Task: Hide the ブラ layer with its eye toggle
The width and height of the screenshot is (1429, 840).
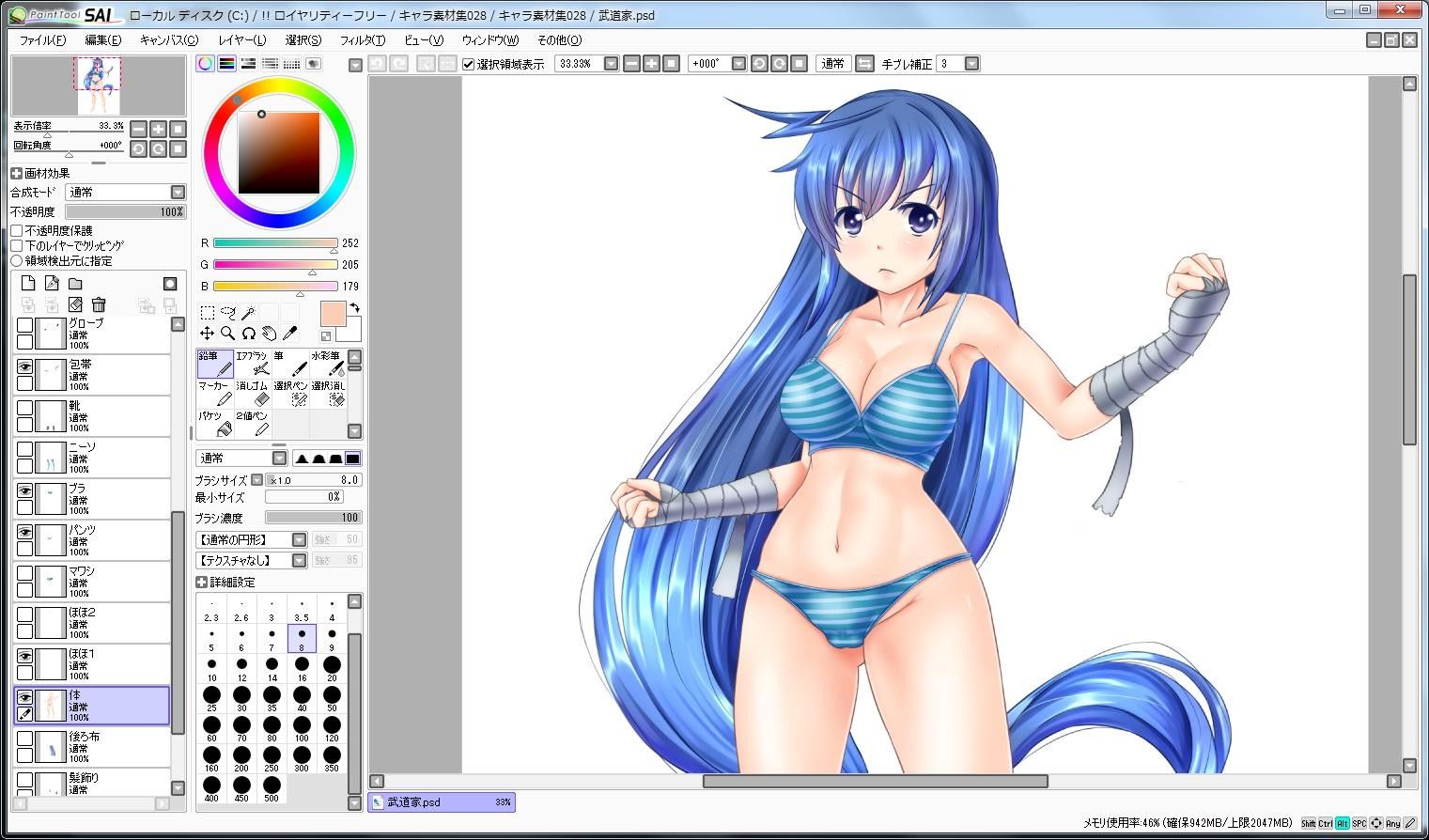Action: point(25,490)
